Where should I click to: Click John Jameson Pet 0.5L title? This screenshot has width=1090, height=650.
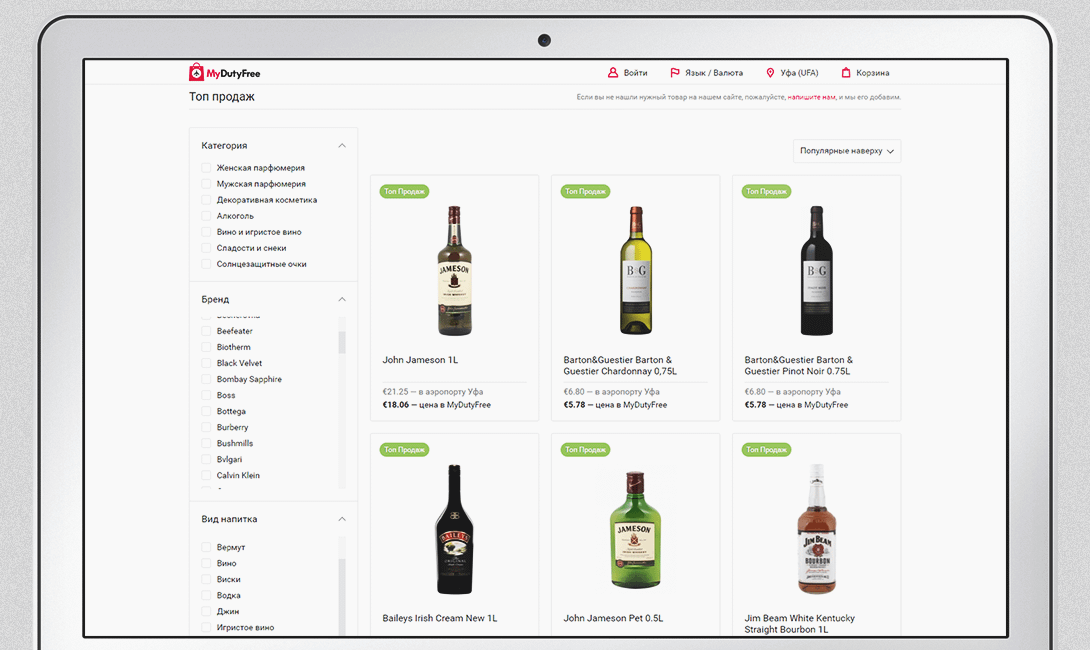coord(613,618)
